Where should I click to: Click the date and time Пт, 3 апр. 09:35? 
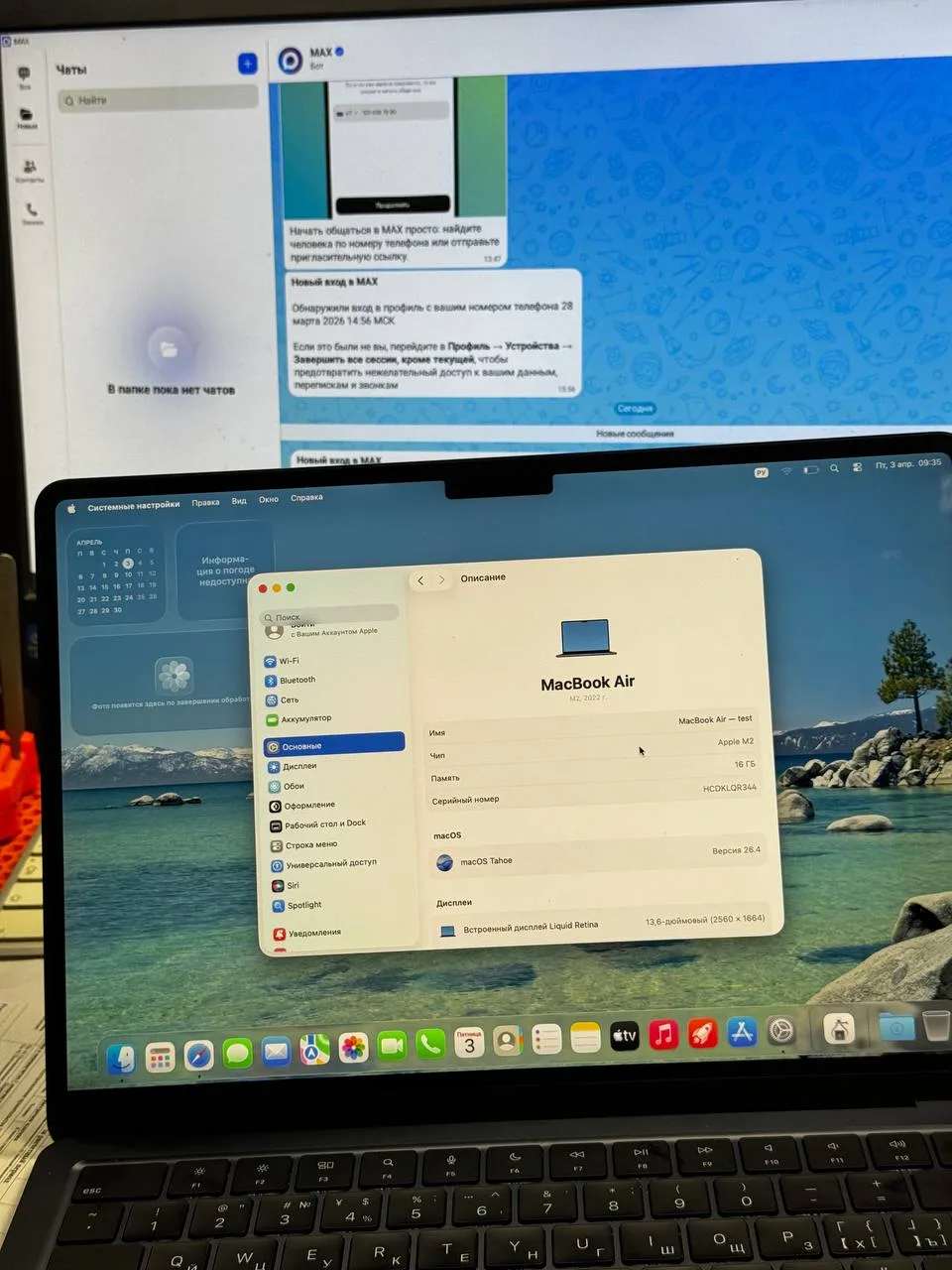pos(907,463)
